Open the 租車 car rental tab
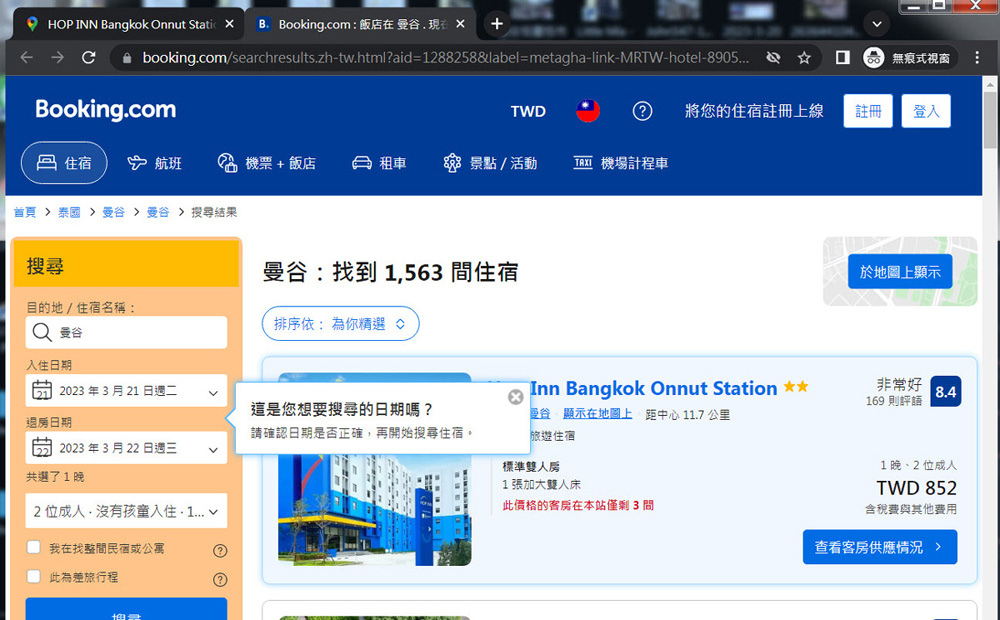1000x620 pixels. (x=379, y=163)
